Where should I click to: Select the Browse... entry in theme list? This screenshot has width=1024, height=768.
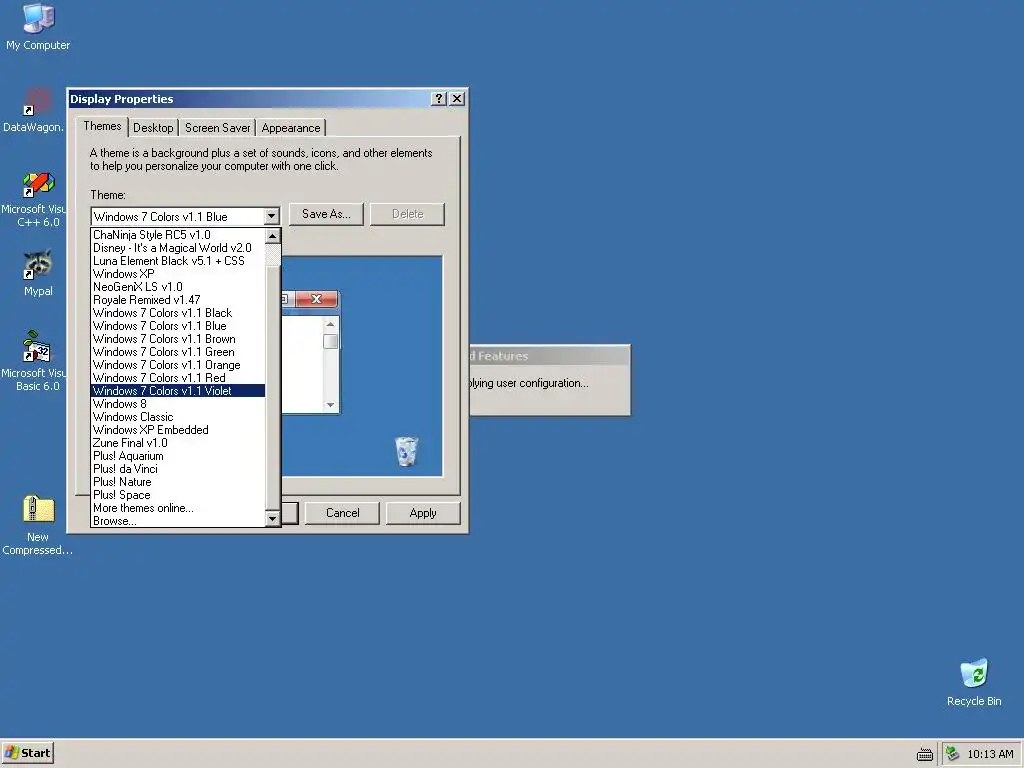point(178,520)
